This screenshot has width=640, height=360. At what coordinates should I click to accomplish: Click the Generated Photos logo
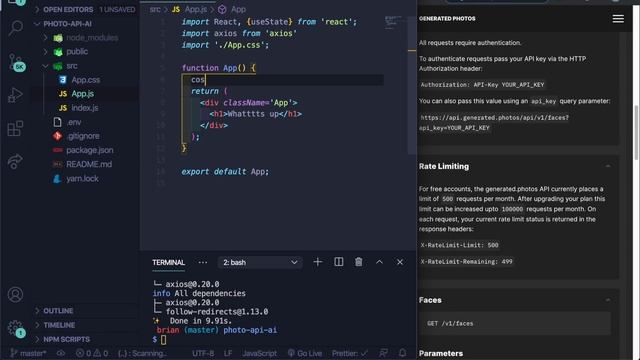coord(447,18)
